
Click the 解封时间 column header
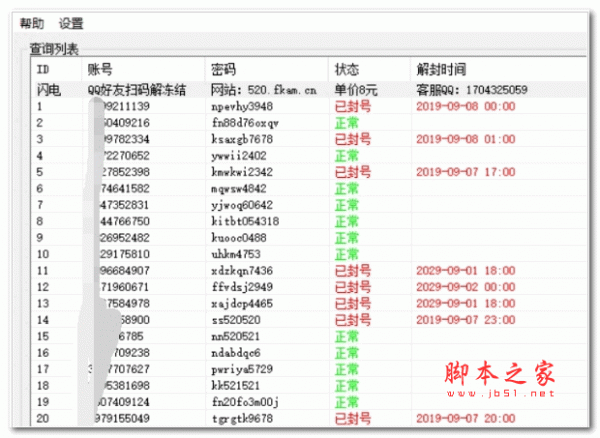pyautogui.click(x=441, y=69)
